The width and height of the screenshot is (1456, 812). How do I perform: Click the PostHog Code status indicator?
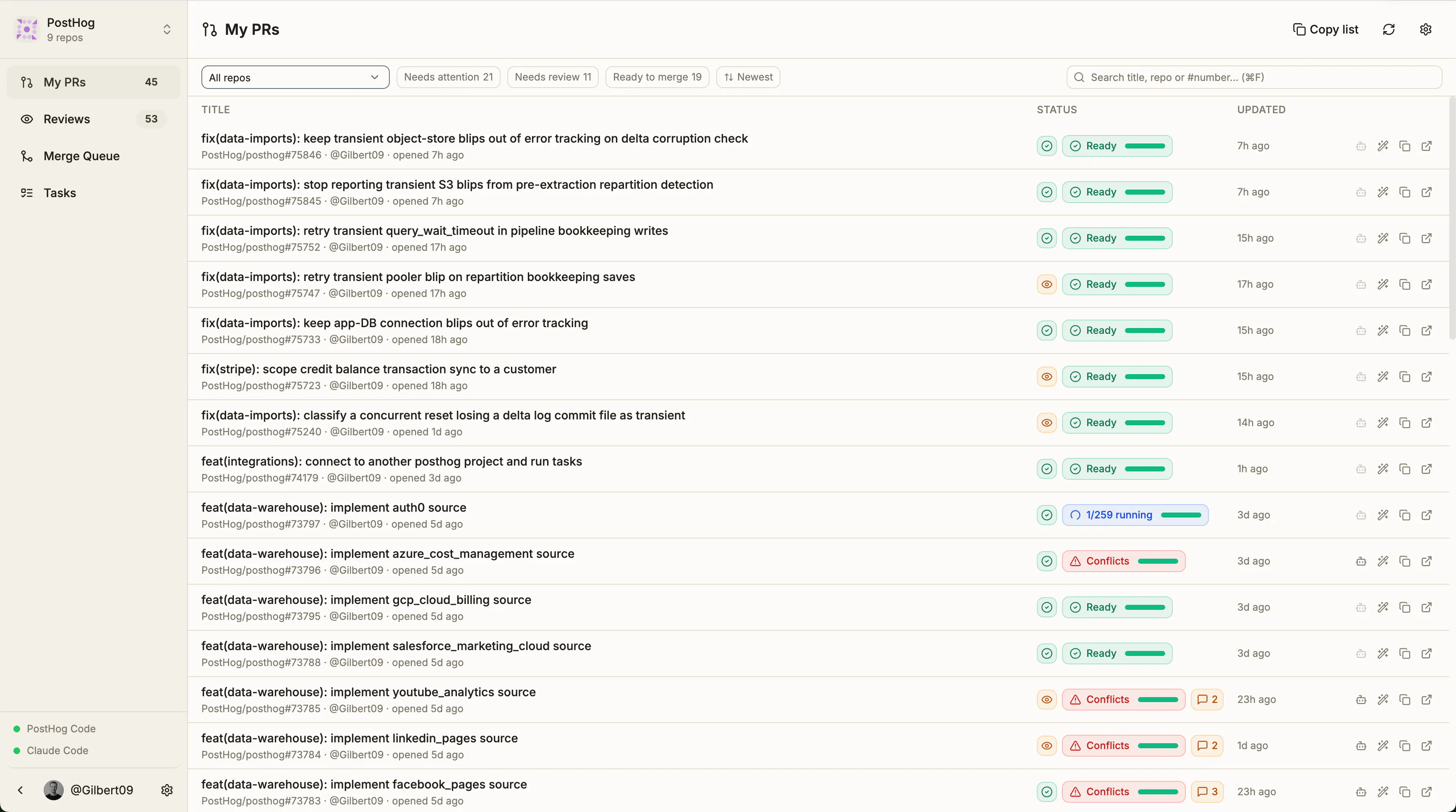(x=55, y=729)
